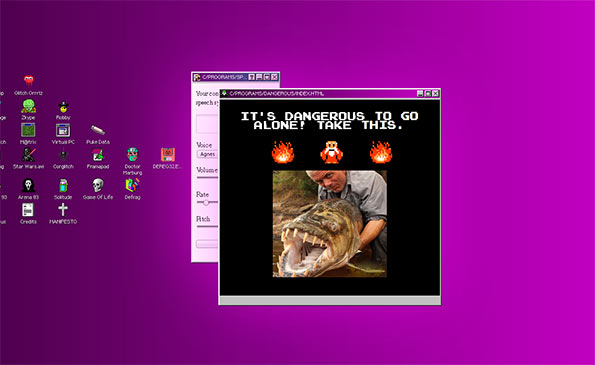The height and width of the screenshot is (365, 595).
Task: Open the Puke Data icon
Action: coord(98,130)
